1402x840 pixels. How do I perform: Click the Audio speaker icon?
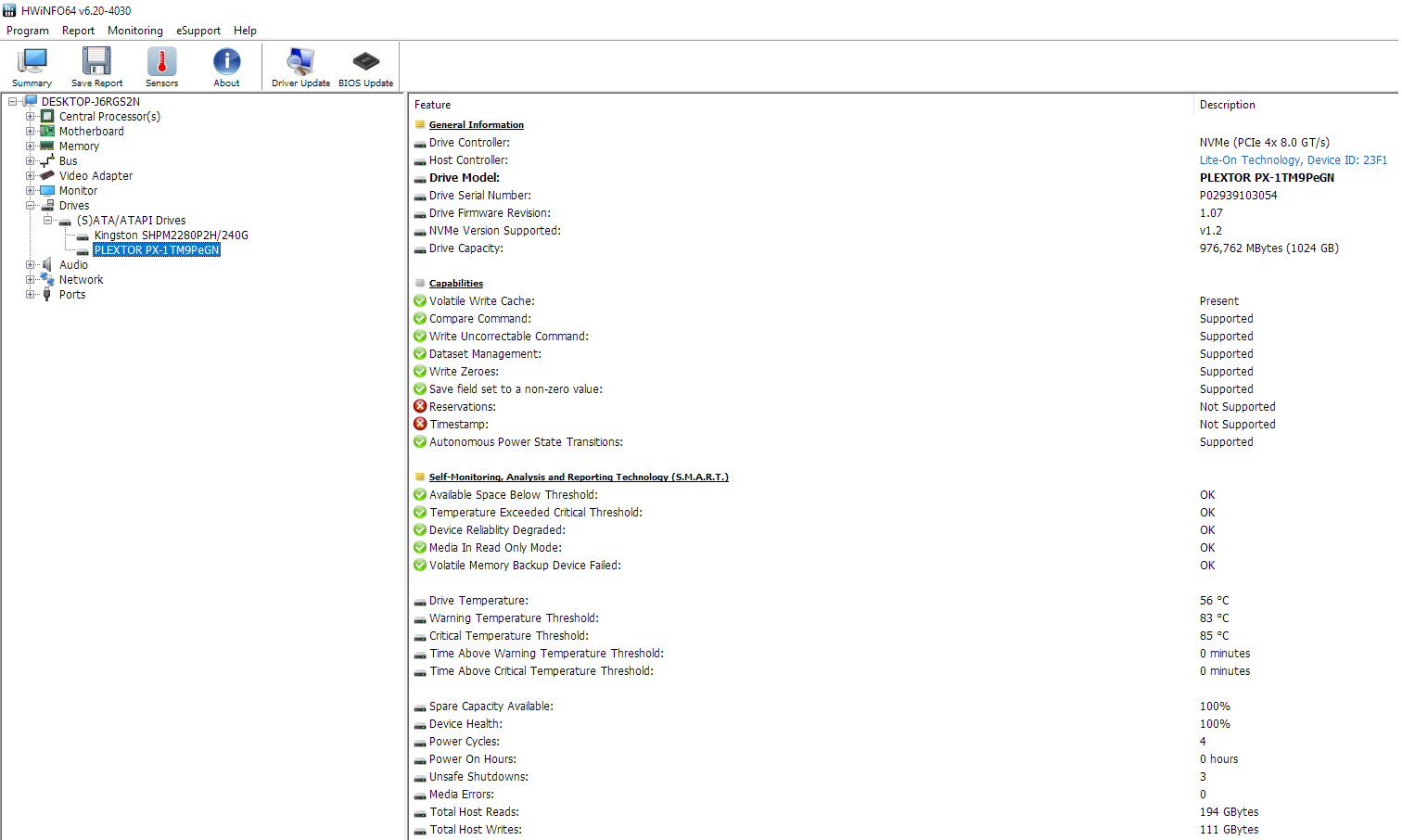pos(47,265)
